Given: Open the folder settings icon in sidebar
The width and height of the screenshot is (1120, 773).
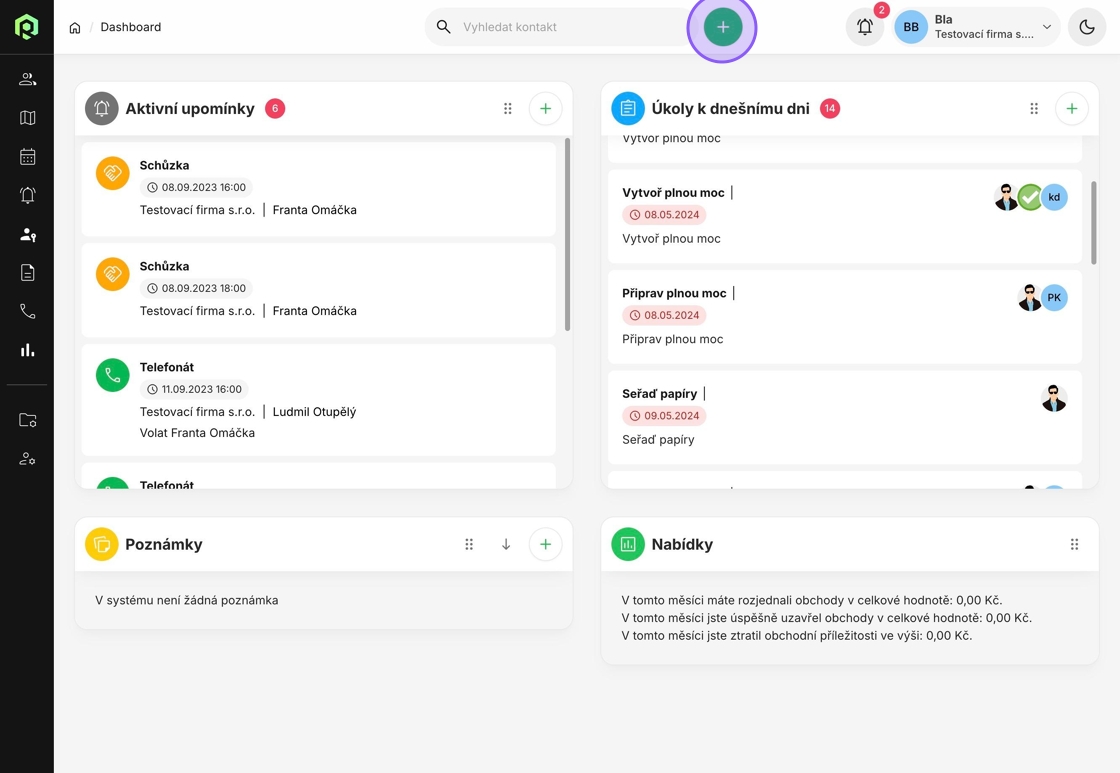Looking at the screenshot, I should click(27, 420).
